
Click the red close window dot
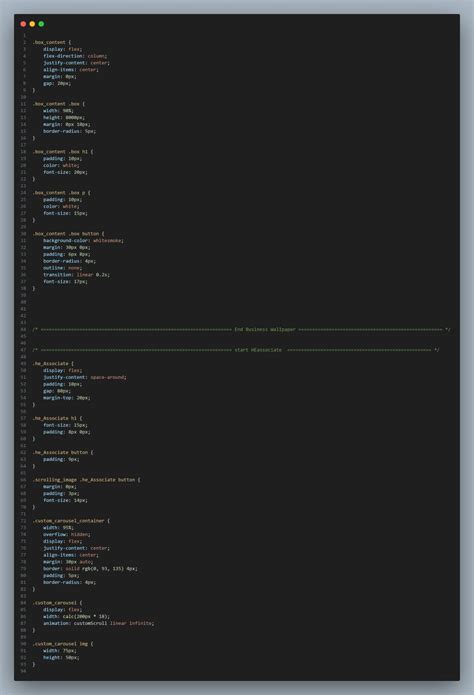[23, 24]
